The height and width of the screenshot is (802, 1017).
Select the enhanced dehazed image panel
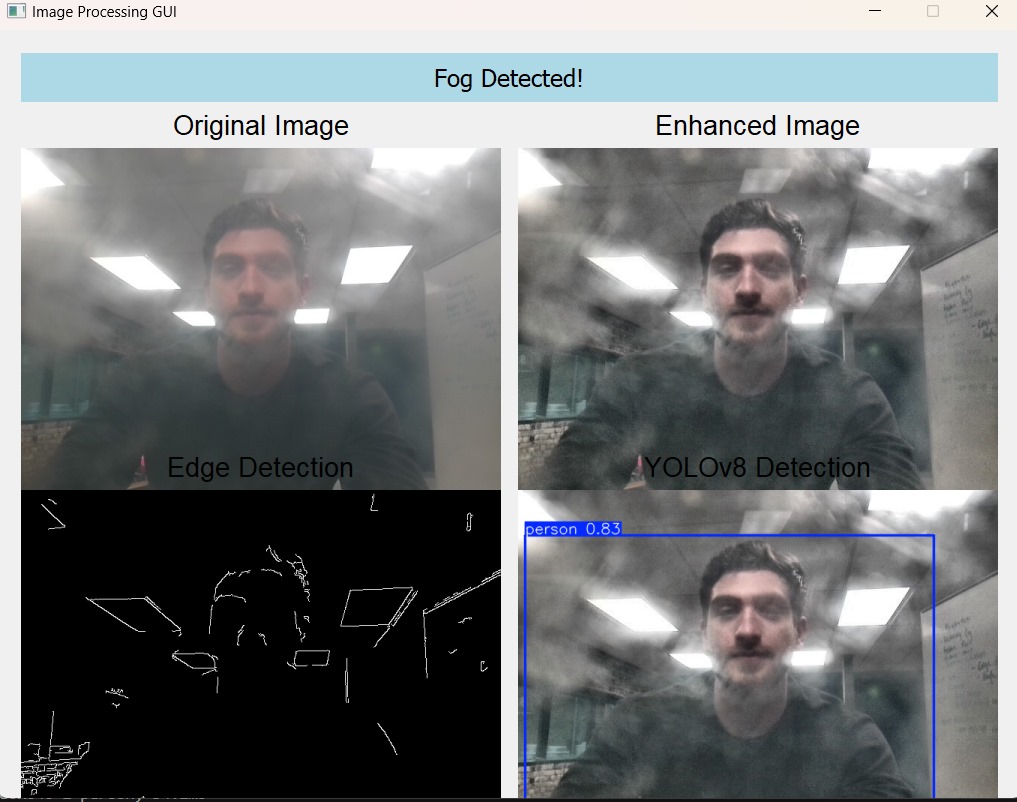[758, 318]
